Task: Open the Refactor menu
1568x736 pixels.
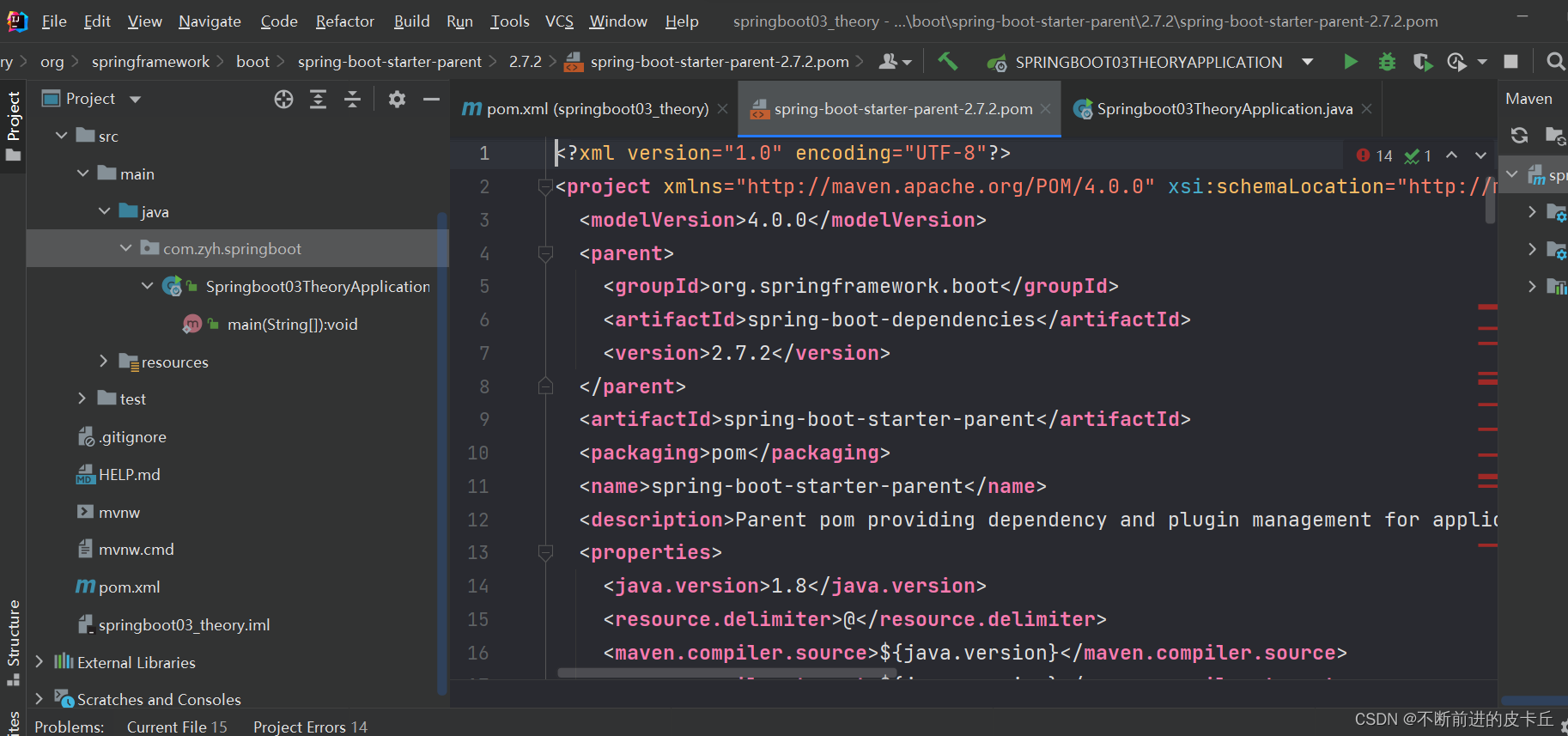Action: click(x=345, y=21)
